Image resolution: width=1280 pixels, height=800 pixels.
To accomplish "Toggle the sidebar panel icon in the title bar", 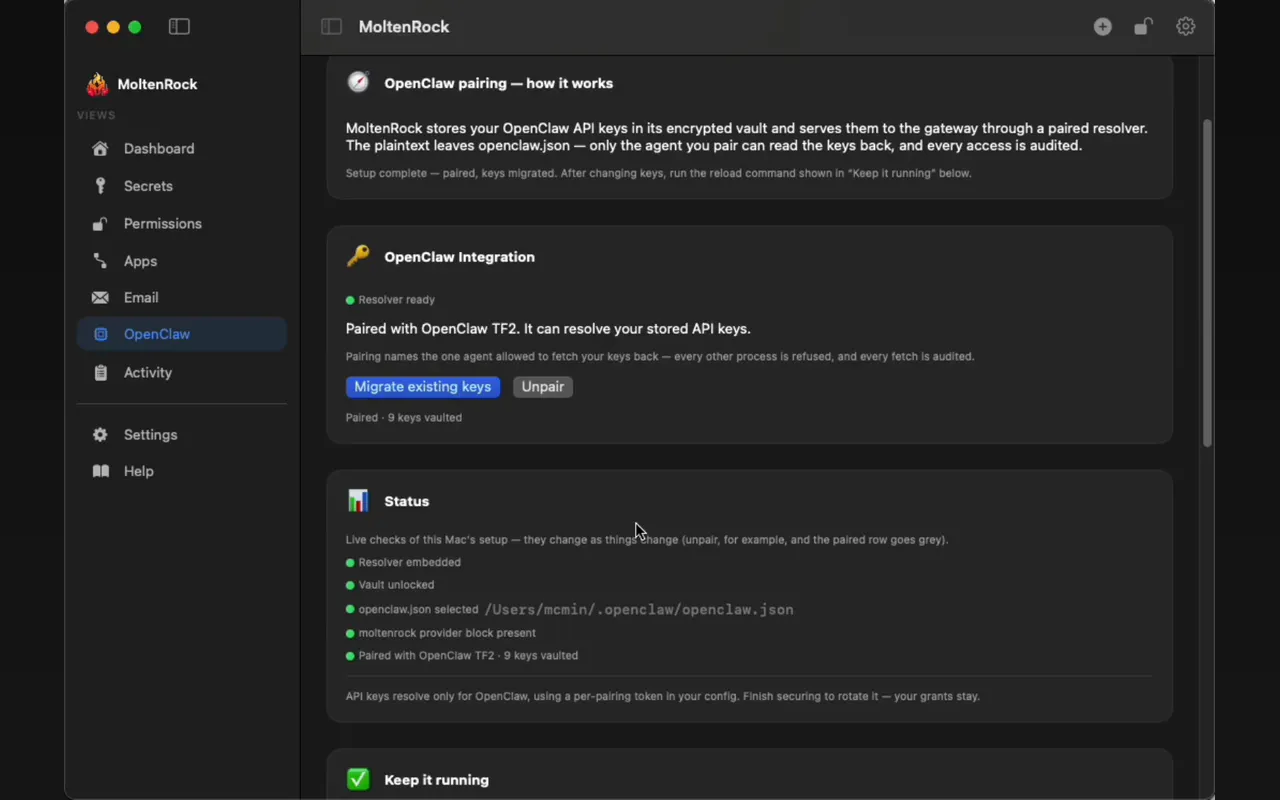I will (179, 27).
